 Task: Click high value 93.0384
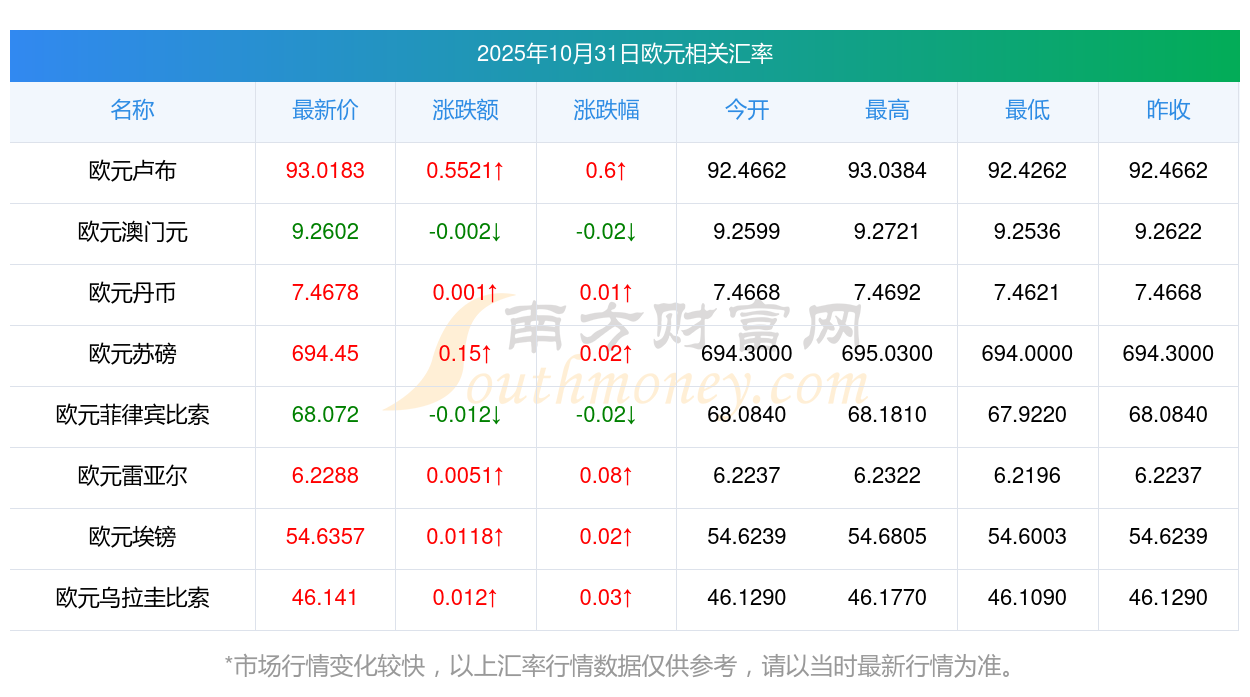(x=887, y=171)
